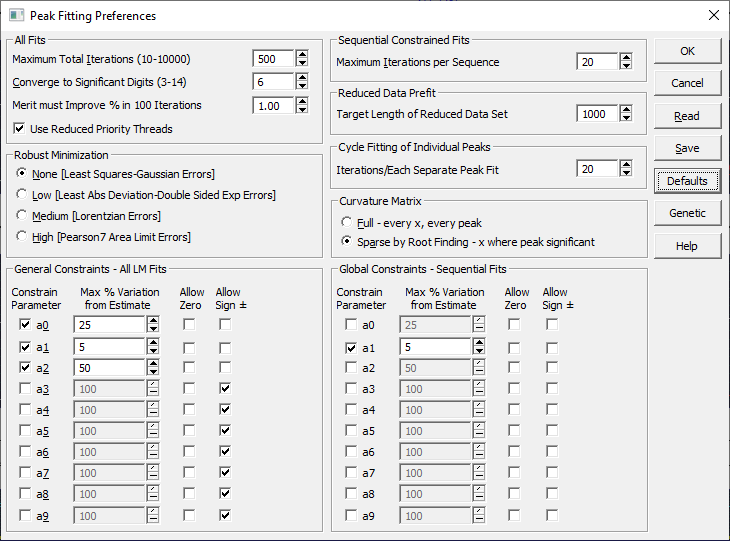Decrease a1 max variation in Global Constraints
This screenshot has height=541, width=730.
(x=479, y=352)
